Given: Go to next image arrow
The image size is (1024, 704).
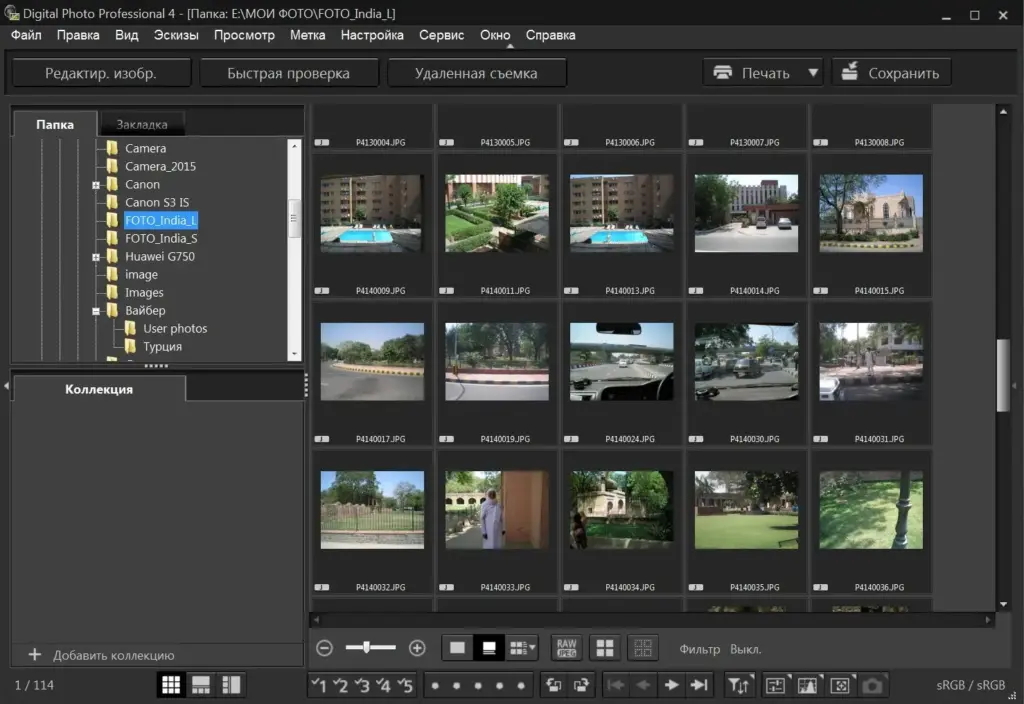Looking at the screenshot, I should click(x=671, y=685).
